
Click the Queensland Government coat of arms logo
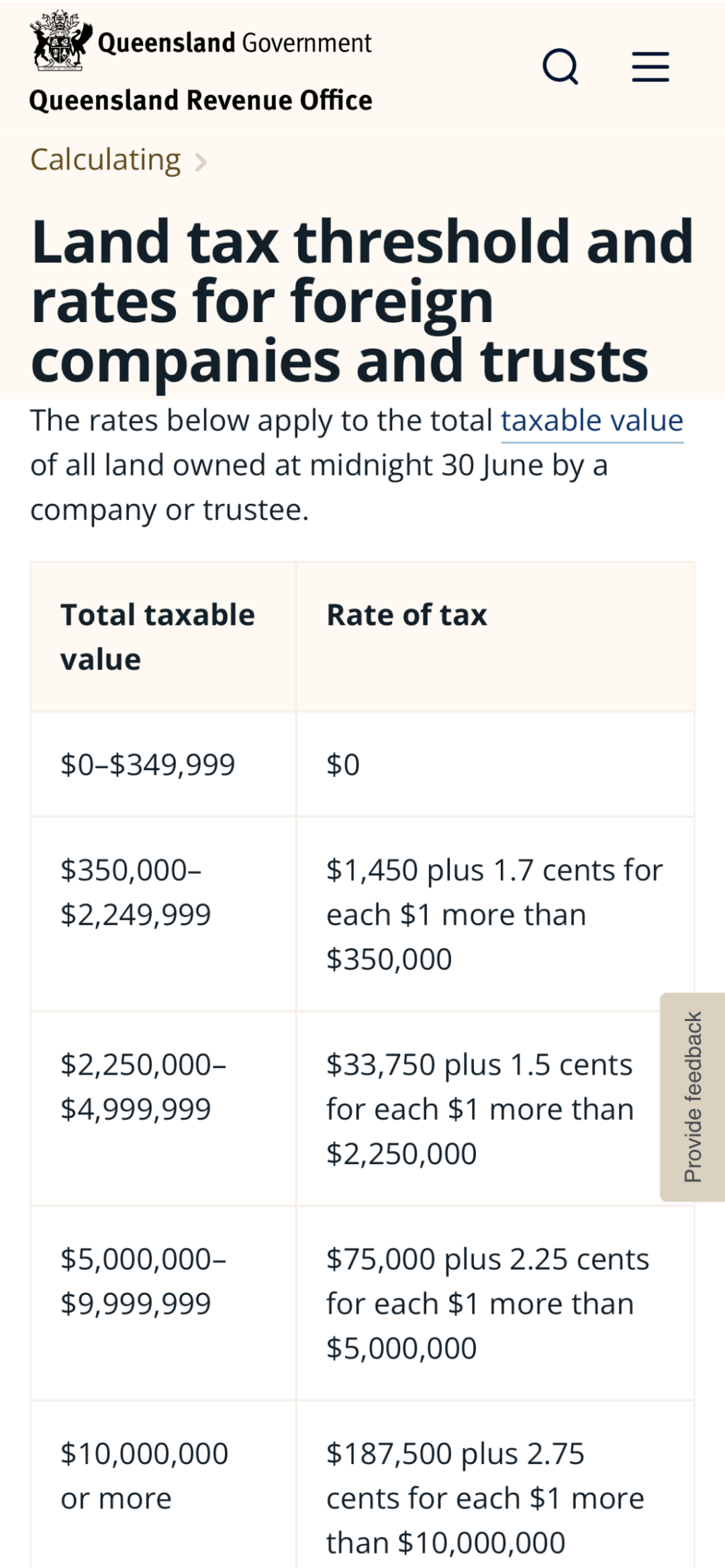60,42
